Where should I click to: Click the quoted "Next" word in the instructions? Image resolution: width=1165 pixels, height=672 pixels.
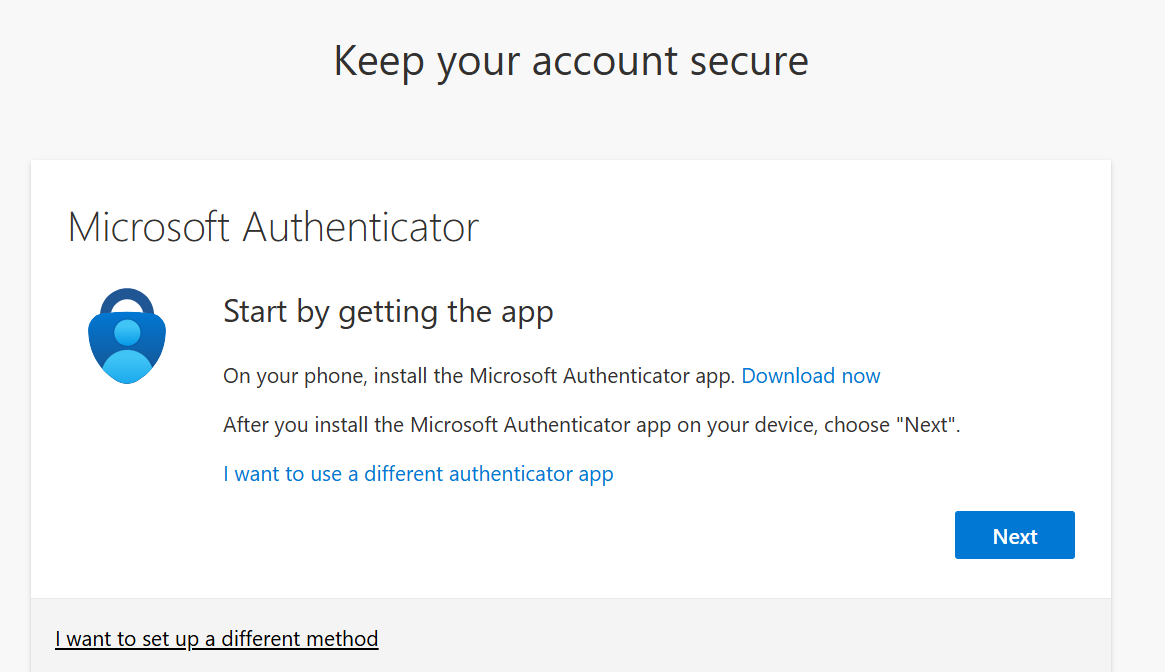pos(925,425)
